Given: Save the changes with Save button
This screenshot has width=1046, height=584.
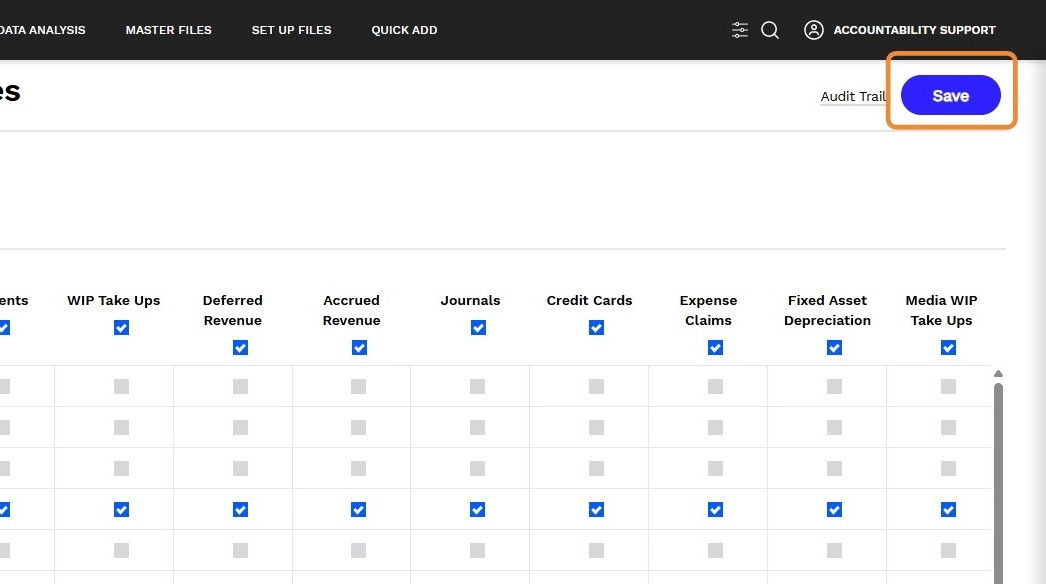Looking at the screenshot, I should [951, 95].
